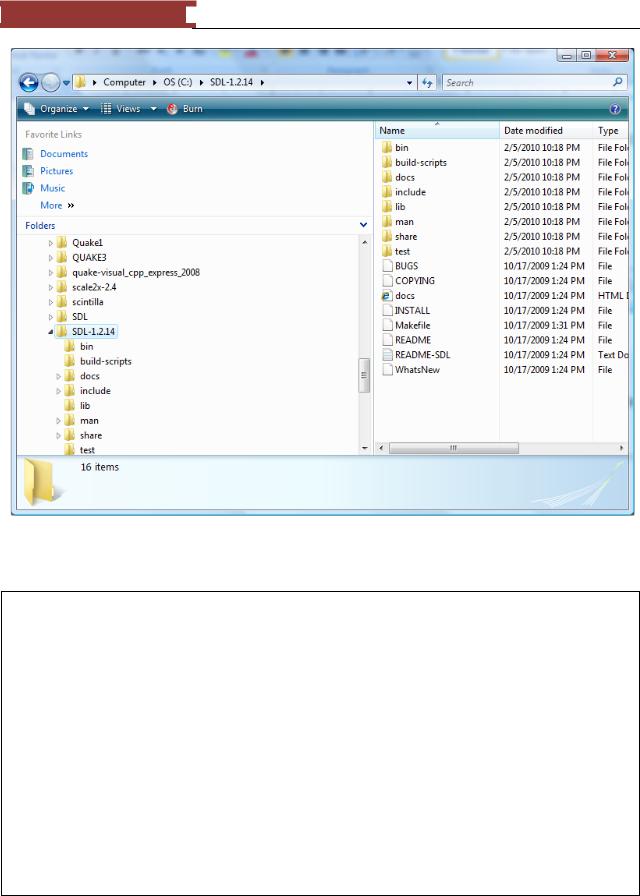The height and width of the screenshot is (896, 640).
Task: Select Makefile file icon
Action: (387, 326)
